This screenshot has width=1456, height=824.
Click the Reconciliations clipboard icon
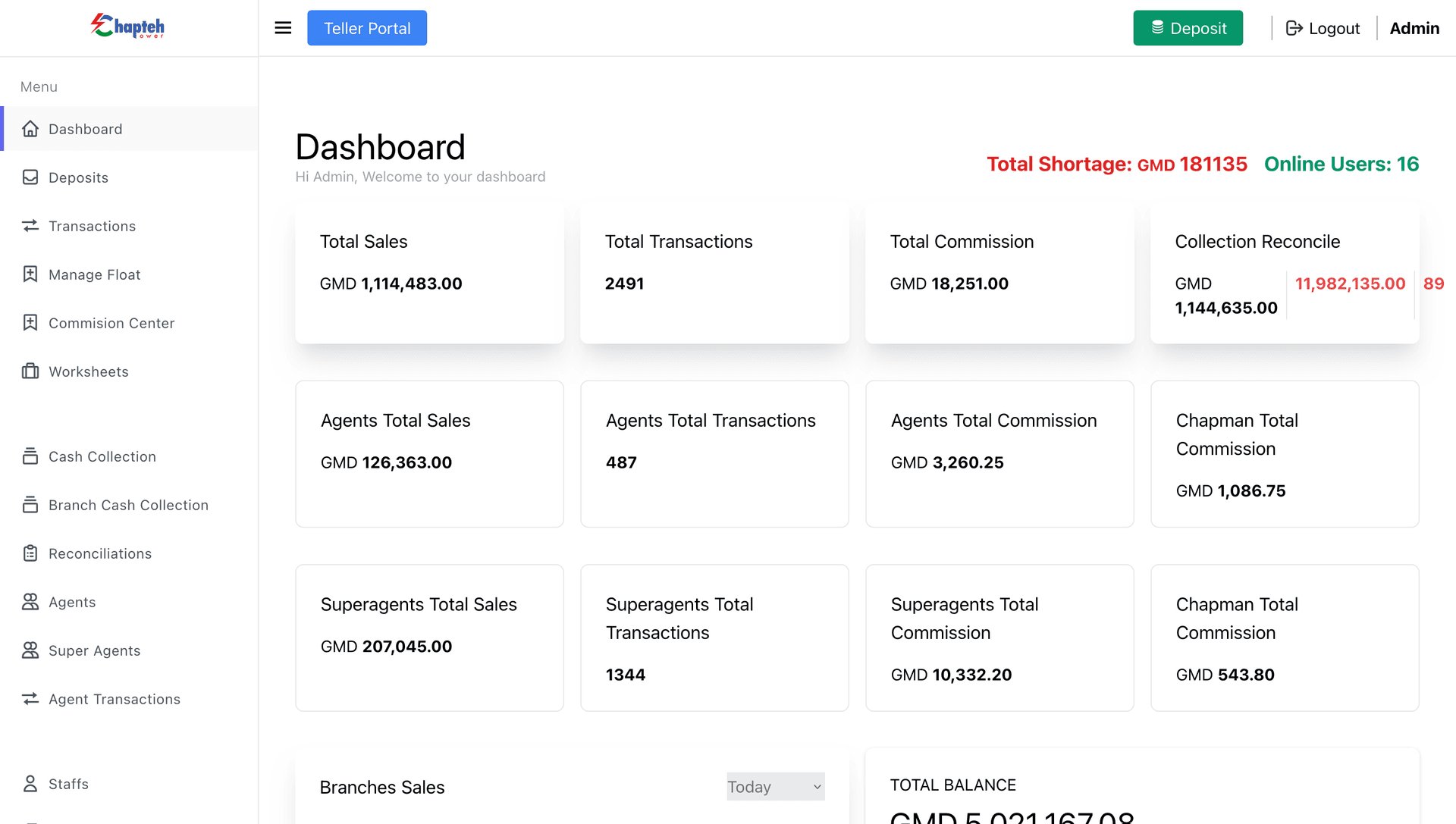[30, 553]
